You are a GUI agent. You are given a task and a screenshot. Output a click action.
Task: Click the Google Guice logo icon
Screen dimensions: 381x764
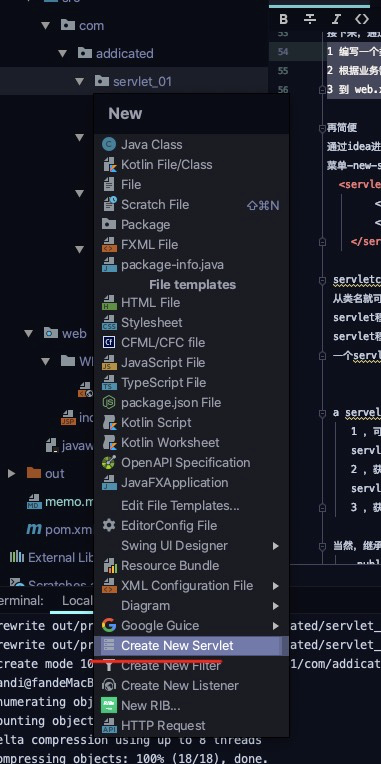[109, 626]
